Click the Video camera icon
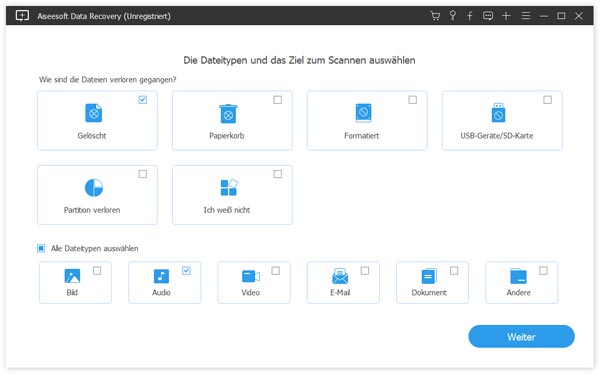 tap(251, 276)
